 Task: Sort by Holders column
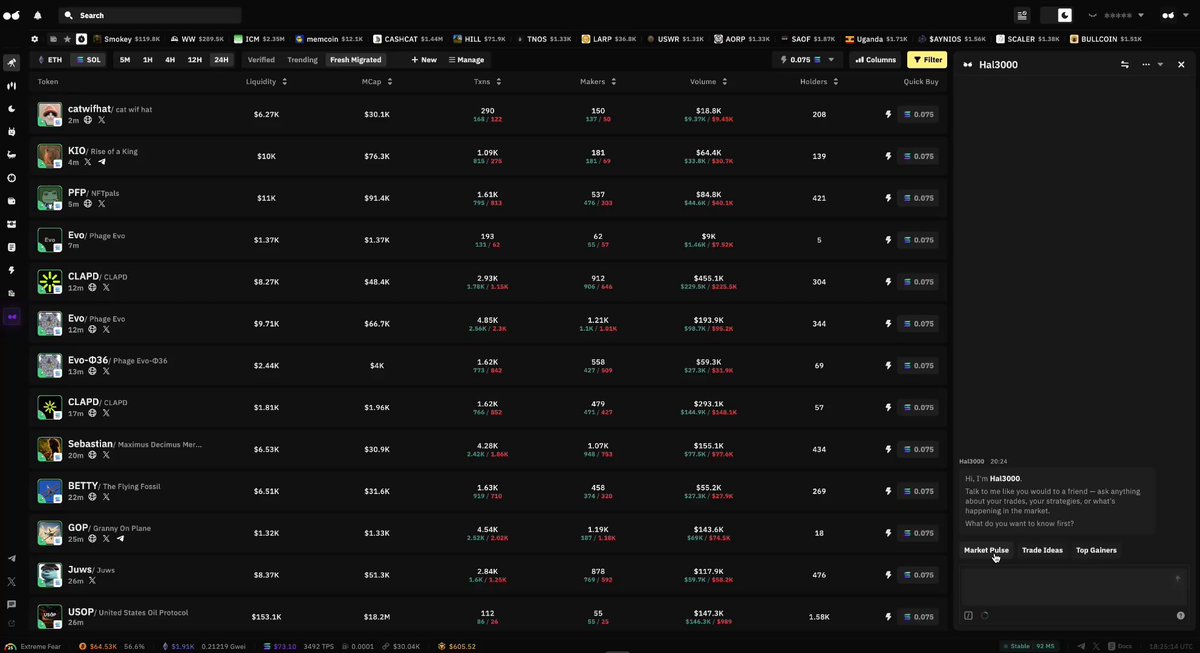tap(819, 82)
